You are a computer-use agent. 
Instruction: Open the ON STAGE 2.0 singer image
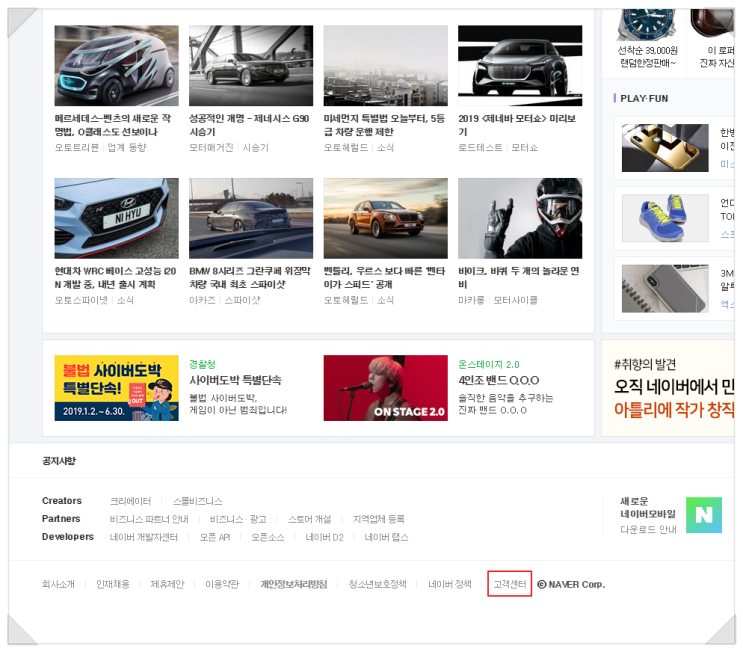point(386,388)
